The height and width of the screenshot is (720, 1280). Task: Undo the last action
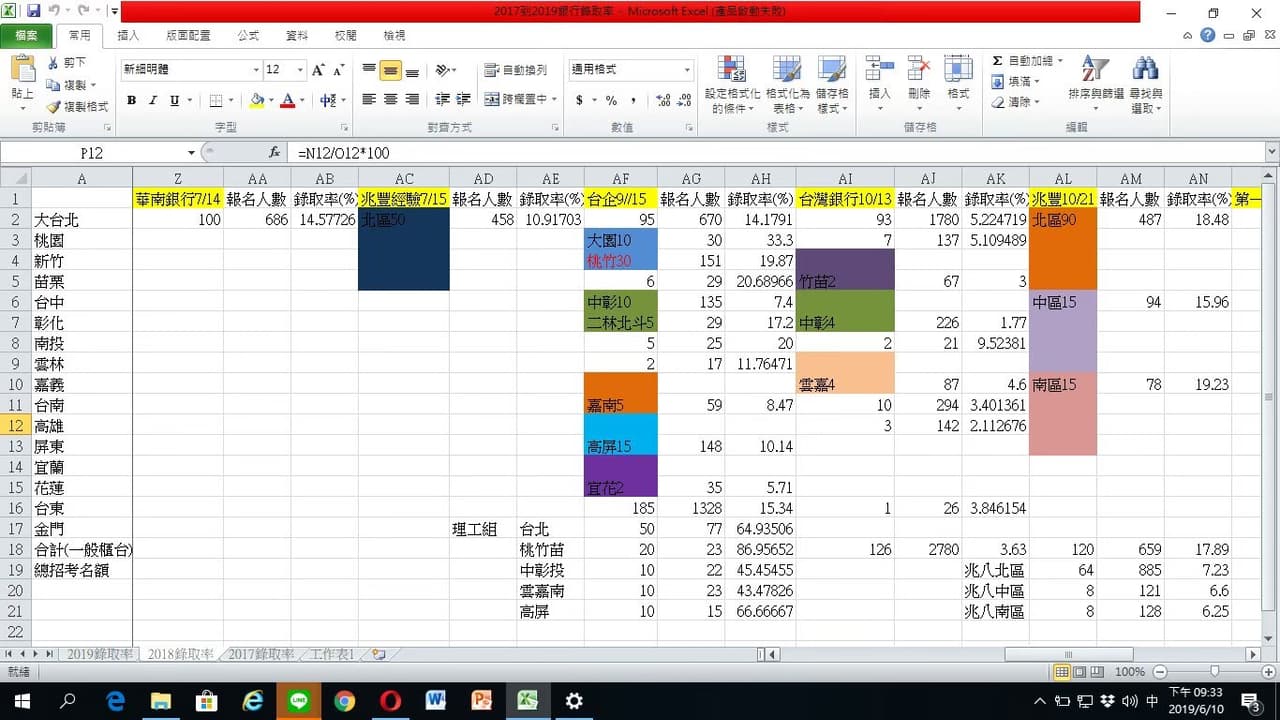(x=55, y=12)
